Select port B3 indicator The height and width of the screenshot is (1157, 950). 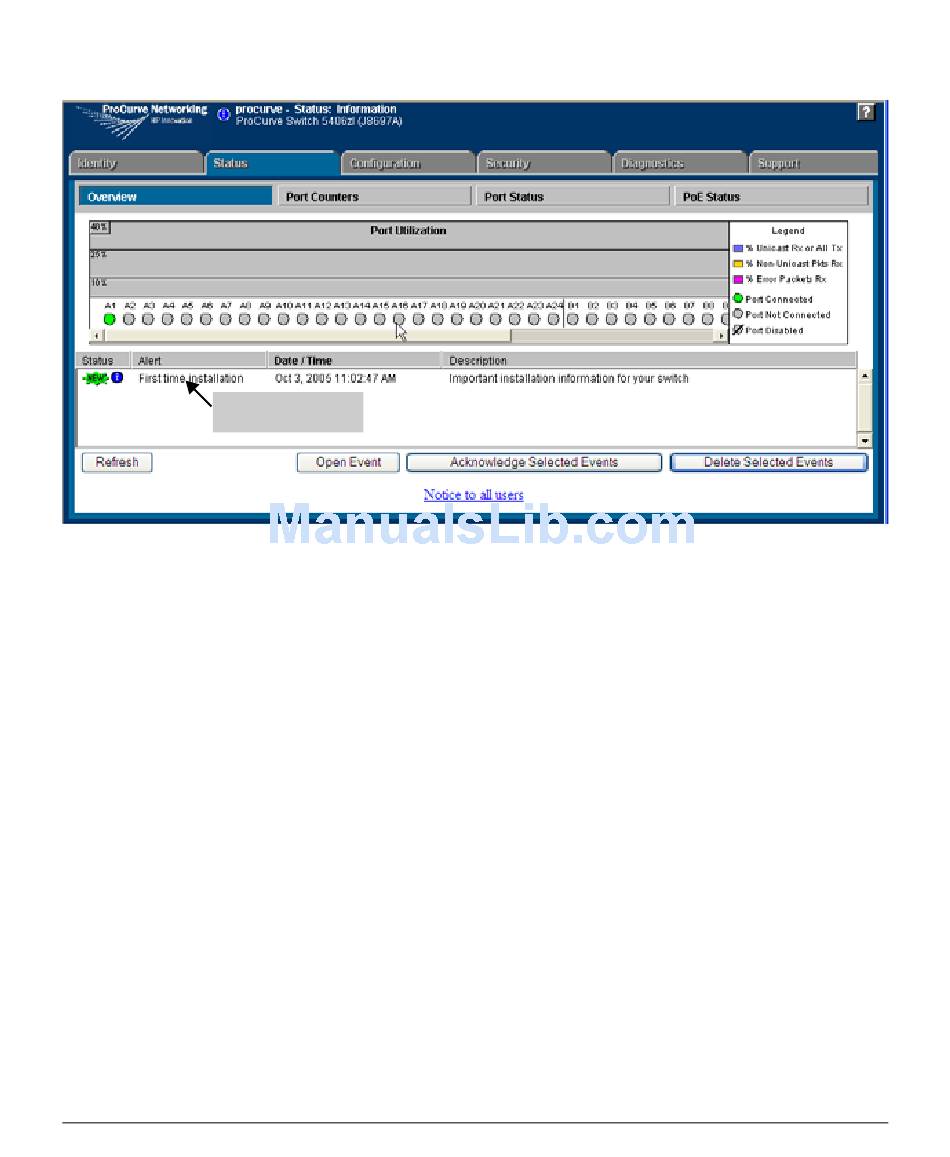click(x=611, y=319)
